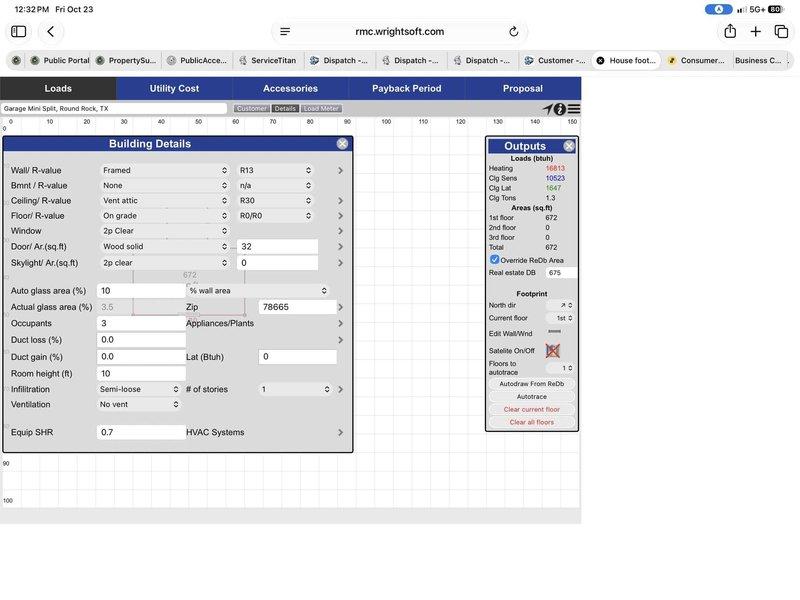This screenshot has width=800, height=600.
Task: Open the Infiltration Semi-loose dropdown
Action: pos(139,389)
